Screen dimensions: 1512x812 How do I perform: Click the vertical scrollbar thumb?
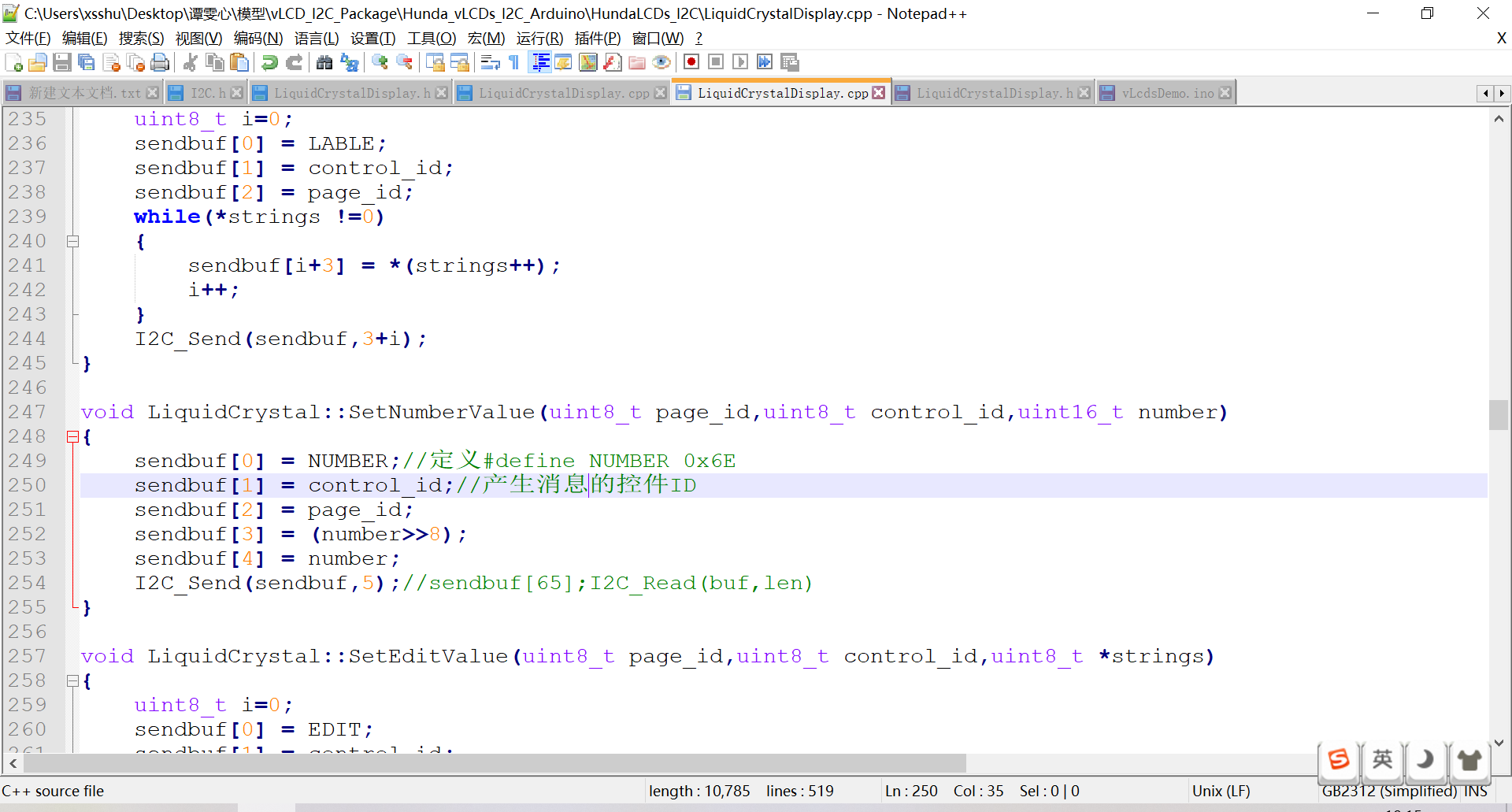pos(1499,415)
